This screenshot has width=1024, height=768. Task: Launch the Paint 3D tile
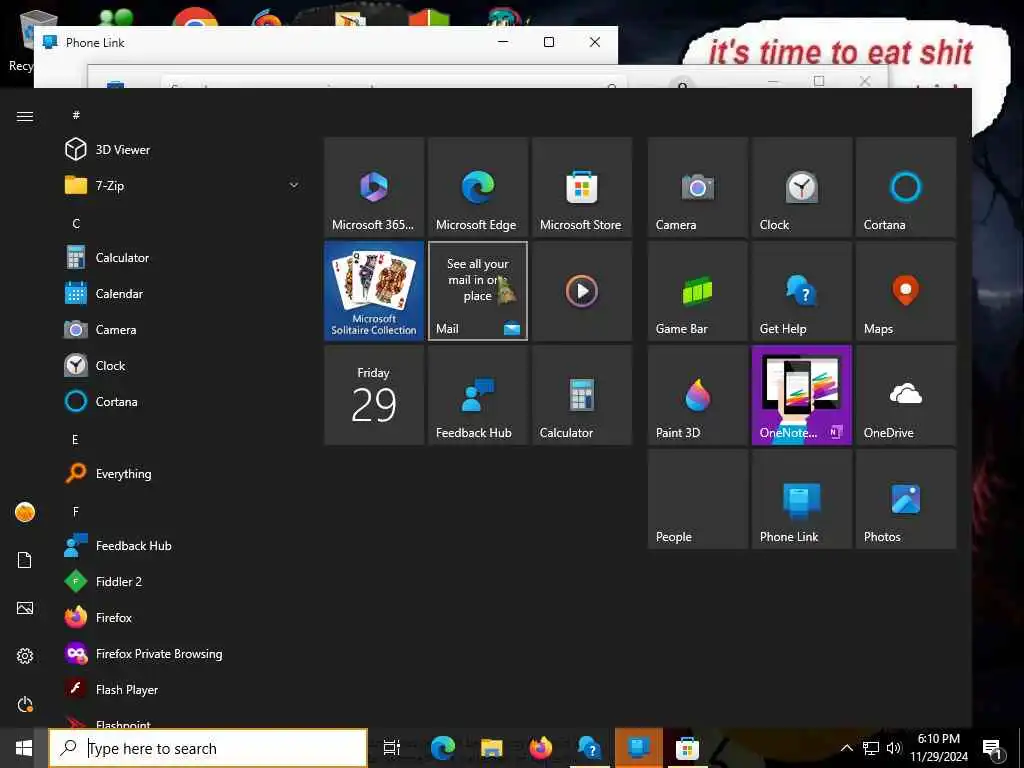click(697, 395)
